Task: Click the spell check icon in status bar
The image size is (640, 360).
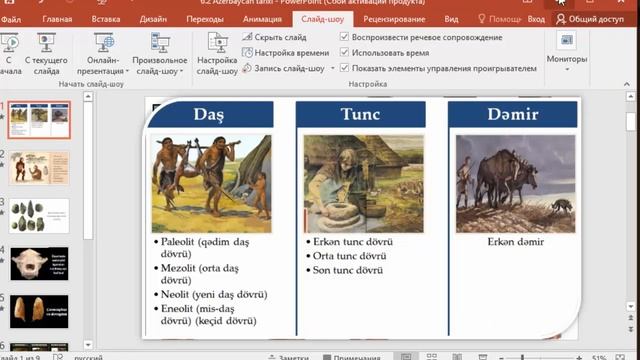Action: point(58,357)
